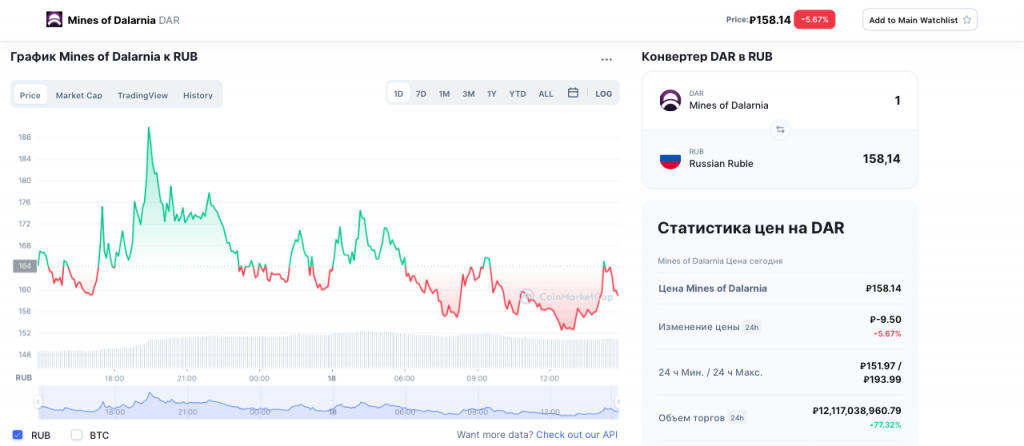Screen dimensions: 1024x446
Task: Open the chart options ellipsis menu
Action: point(606,59)
